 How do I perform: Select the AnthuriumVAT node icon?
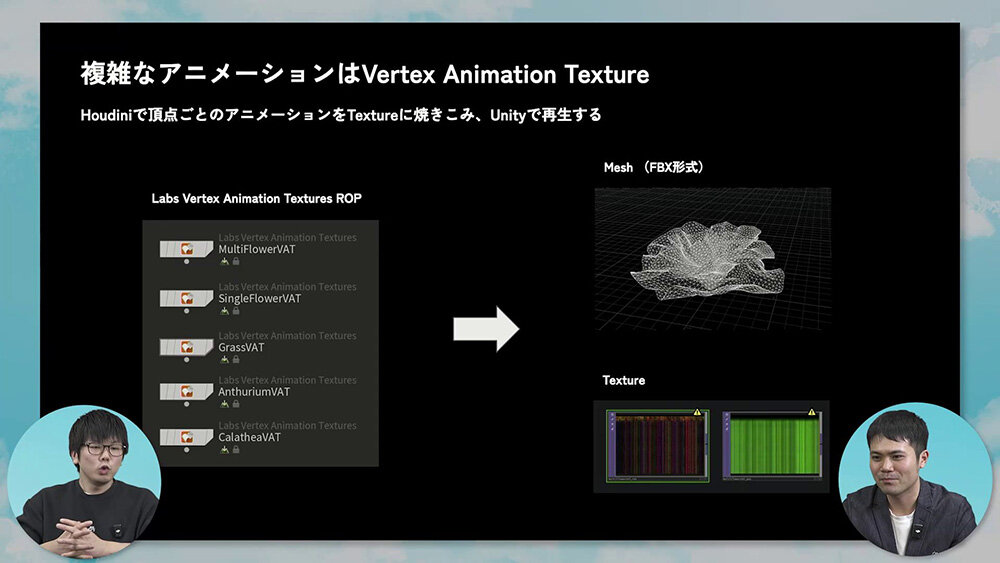185,391
